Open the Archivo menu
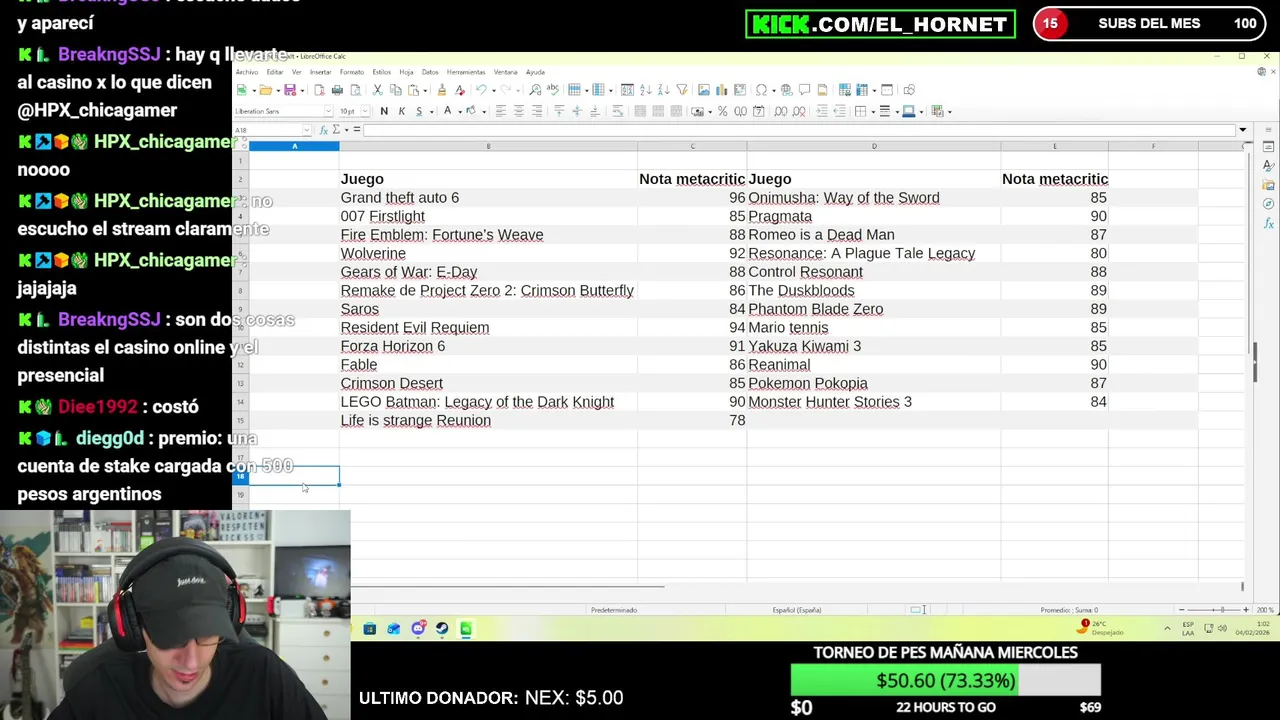The height and width of the screenshot is (720, 1280). pos(246,72)
